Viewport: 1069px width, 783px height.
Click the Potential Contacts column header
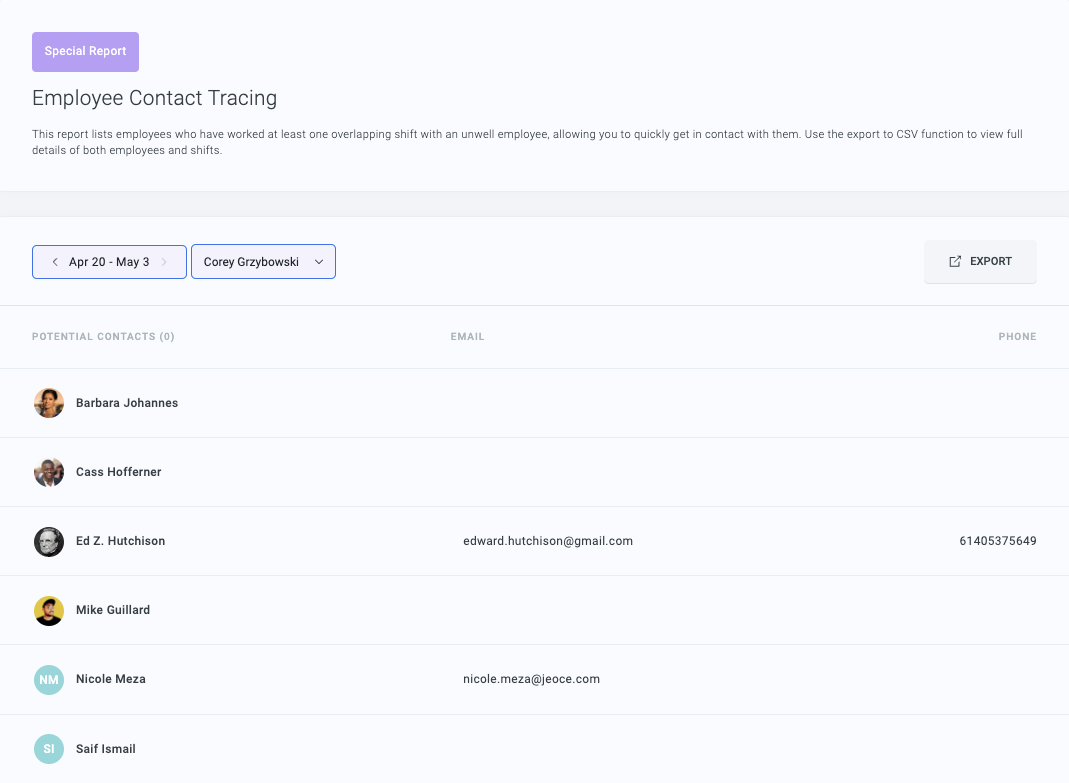click(x=103, y=337)
